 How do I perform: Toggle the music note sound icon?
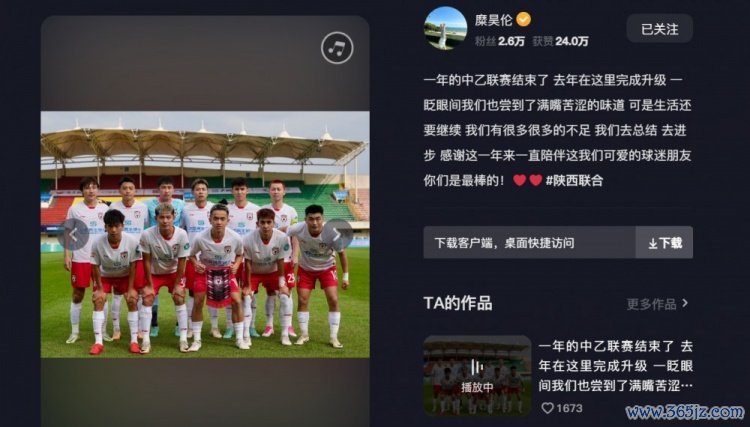click(x=337, y=48)
